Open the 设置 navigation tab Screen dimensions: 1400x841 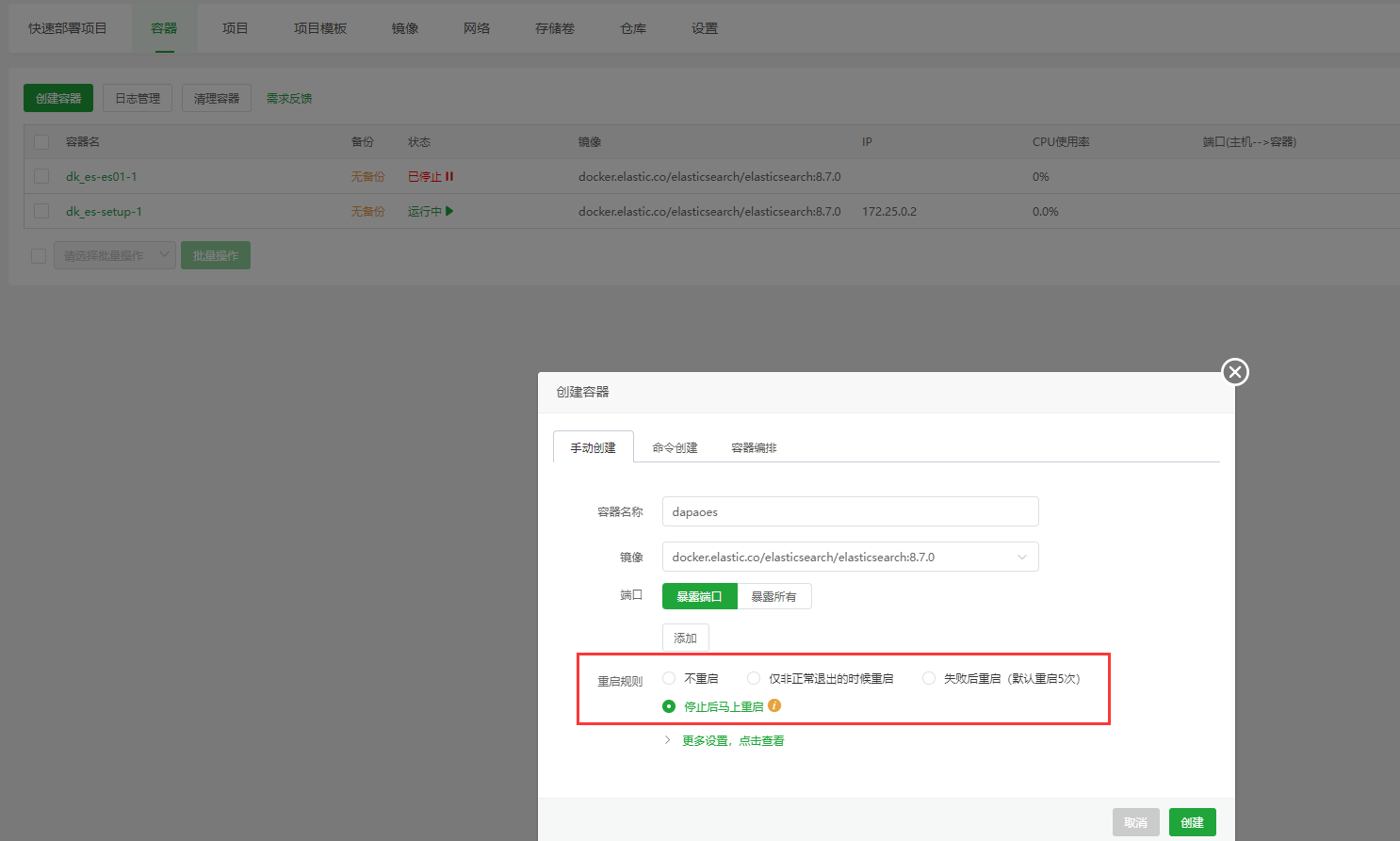click(705, 28)
